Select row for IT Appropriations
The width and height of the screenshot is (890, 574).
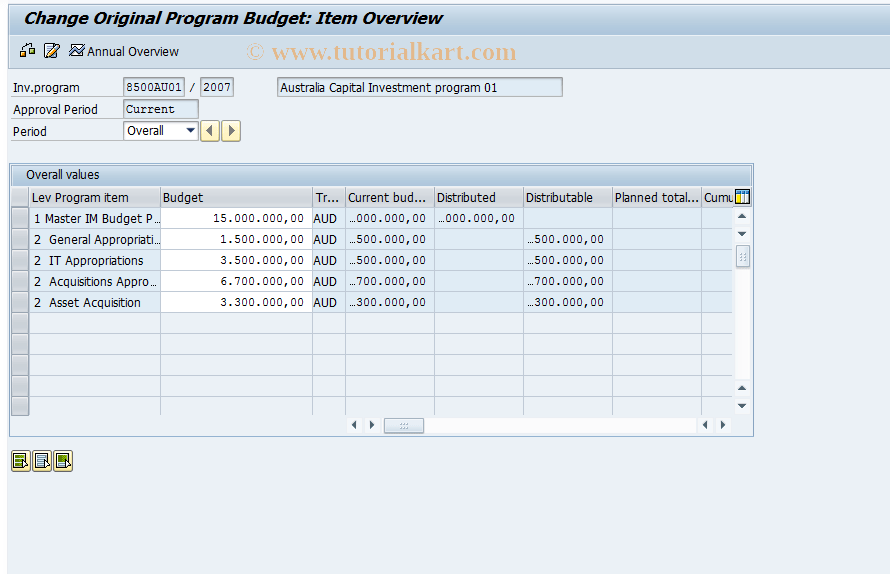(20, 261)
